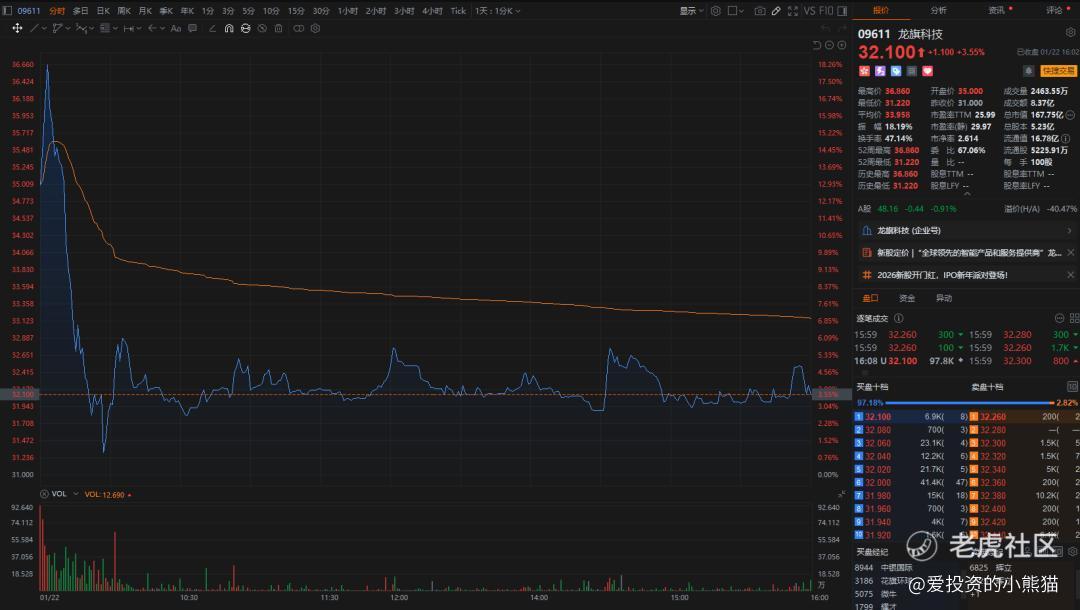Show info about 逐笔成交
Screen dimensions: 1080x610
click(x=899, y=318)
